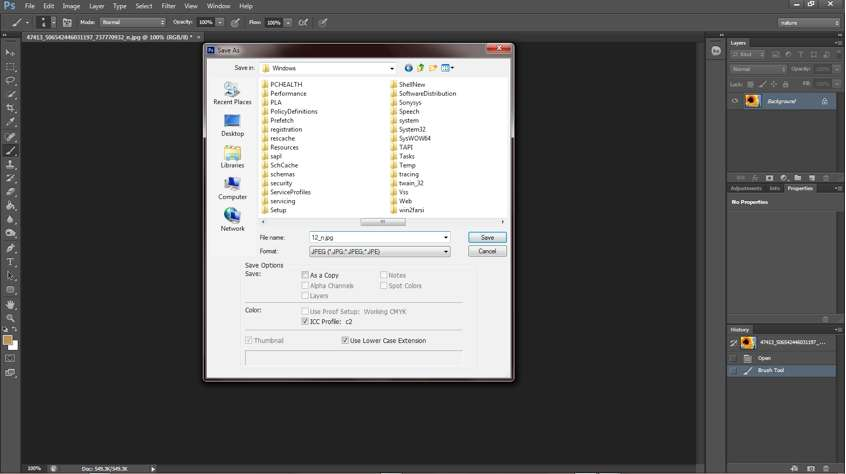Create a new folder in Save As dialog
This screenshot has width=846, height=474.
pos(433,68)
